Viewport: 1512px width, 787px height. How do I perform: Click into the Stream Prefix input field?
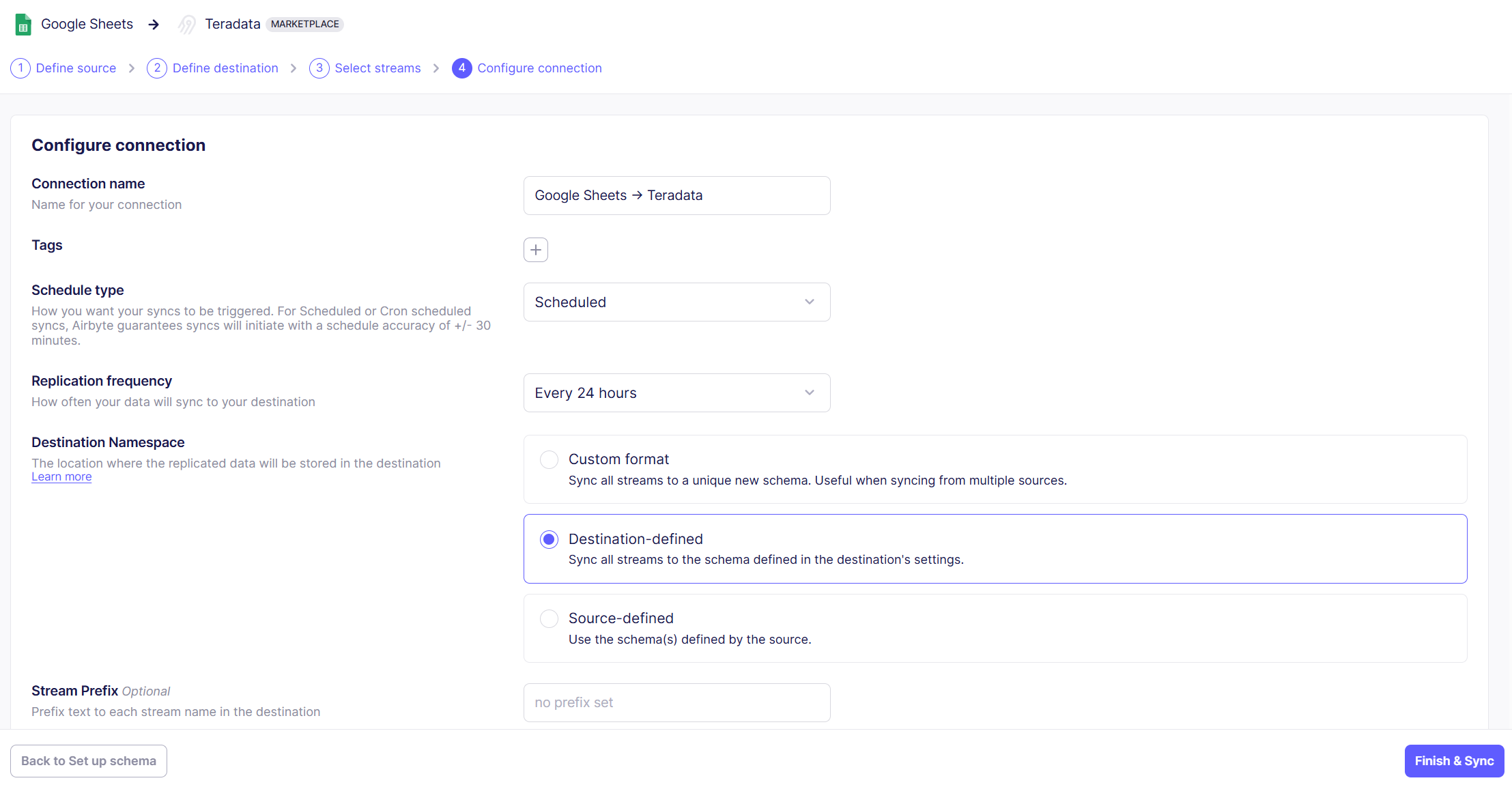pos(677,702)
